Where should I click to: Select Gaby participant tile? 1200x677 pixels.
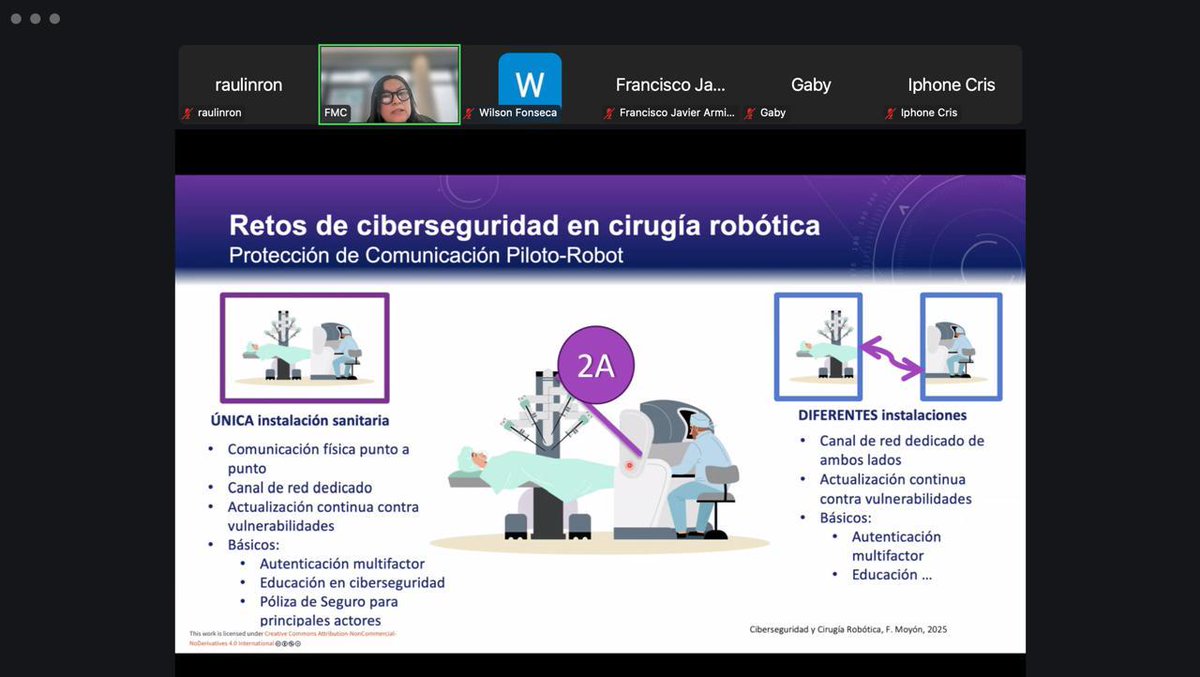tap(811, 85)
